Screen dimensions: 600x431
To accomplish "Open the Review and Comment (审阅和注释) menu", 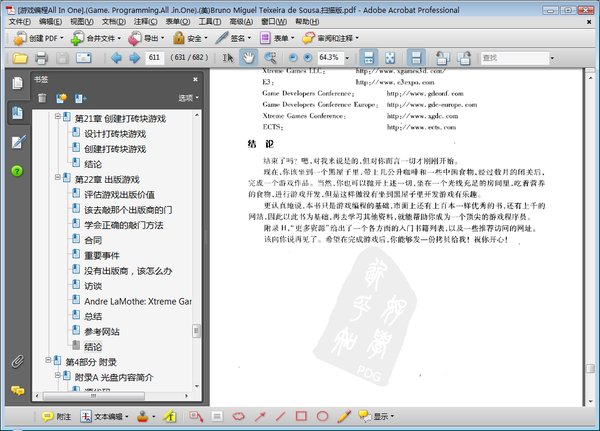I will click(331, 38).
